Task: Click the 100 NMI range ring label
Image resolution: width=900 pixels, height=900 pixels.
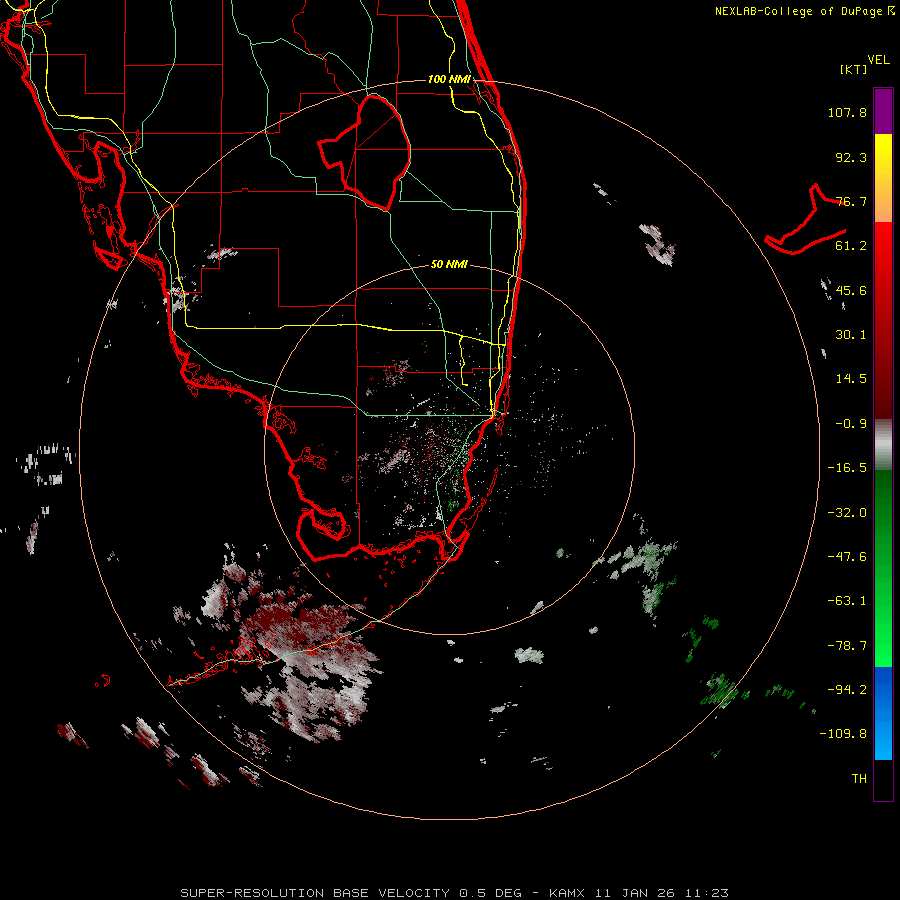Action: coord(449,79)
